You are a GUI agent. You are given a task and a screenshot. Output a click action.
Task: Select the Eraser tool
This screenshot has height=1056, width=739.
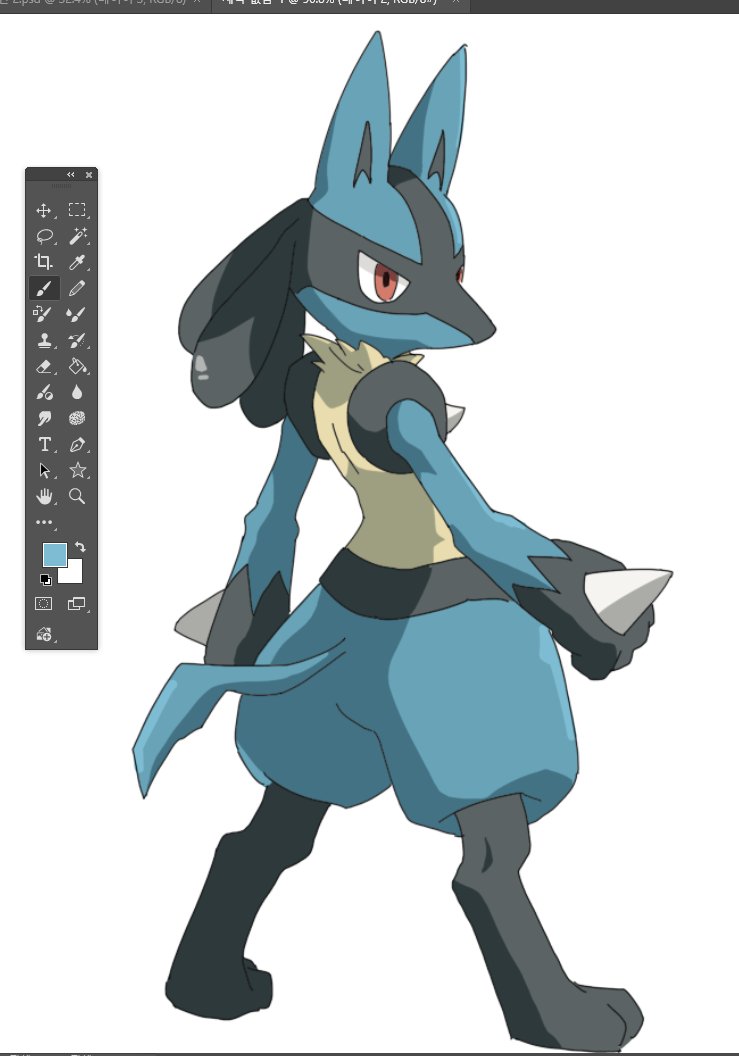point(44,366)
